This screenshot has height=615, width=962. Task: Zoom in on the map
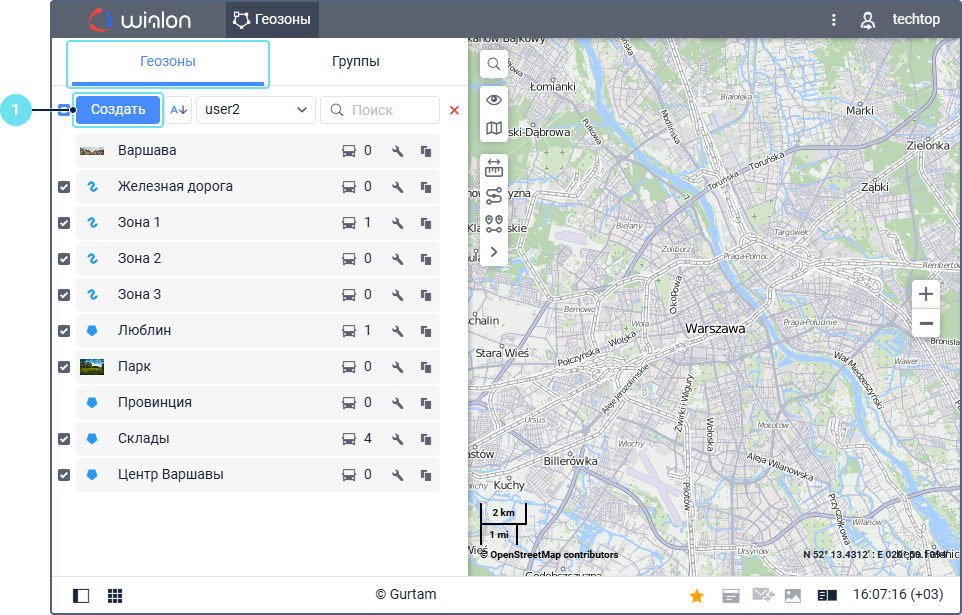926,294
